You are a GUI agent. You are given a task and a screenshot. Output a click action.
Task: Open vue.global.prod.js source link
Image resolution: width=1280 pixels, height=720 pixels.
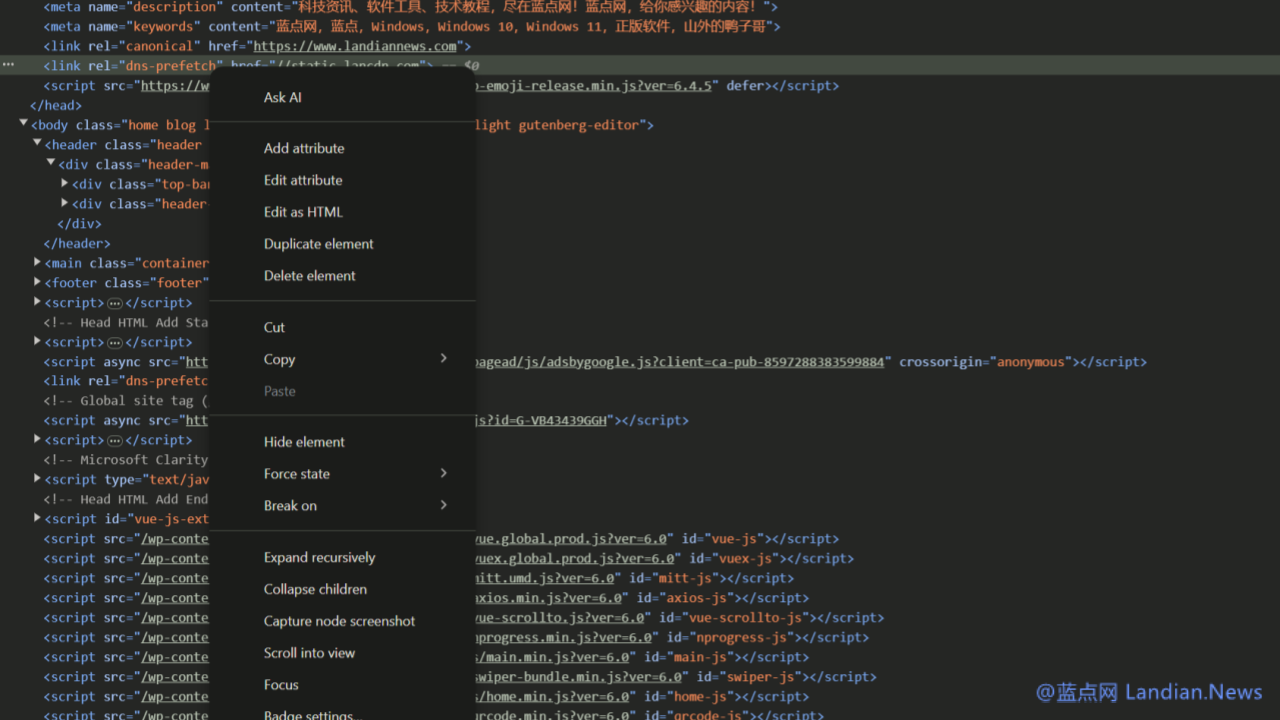(x=570, y=539)
